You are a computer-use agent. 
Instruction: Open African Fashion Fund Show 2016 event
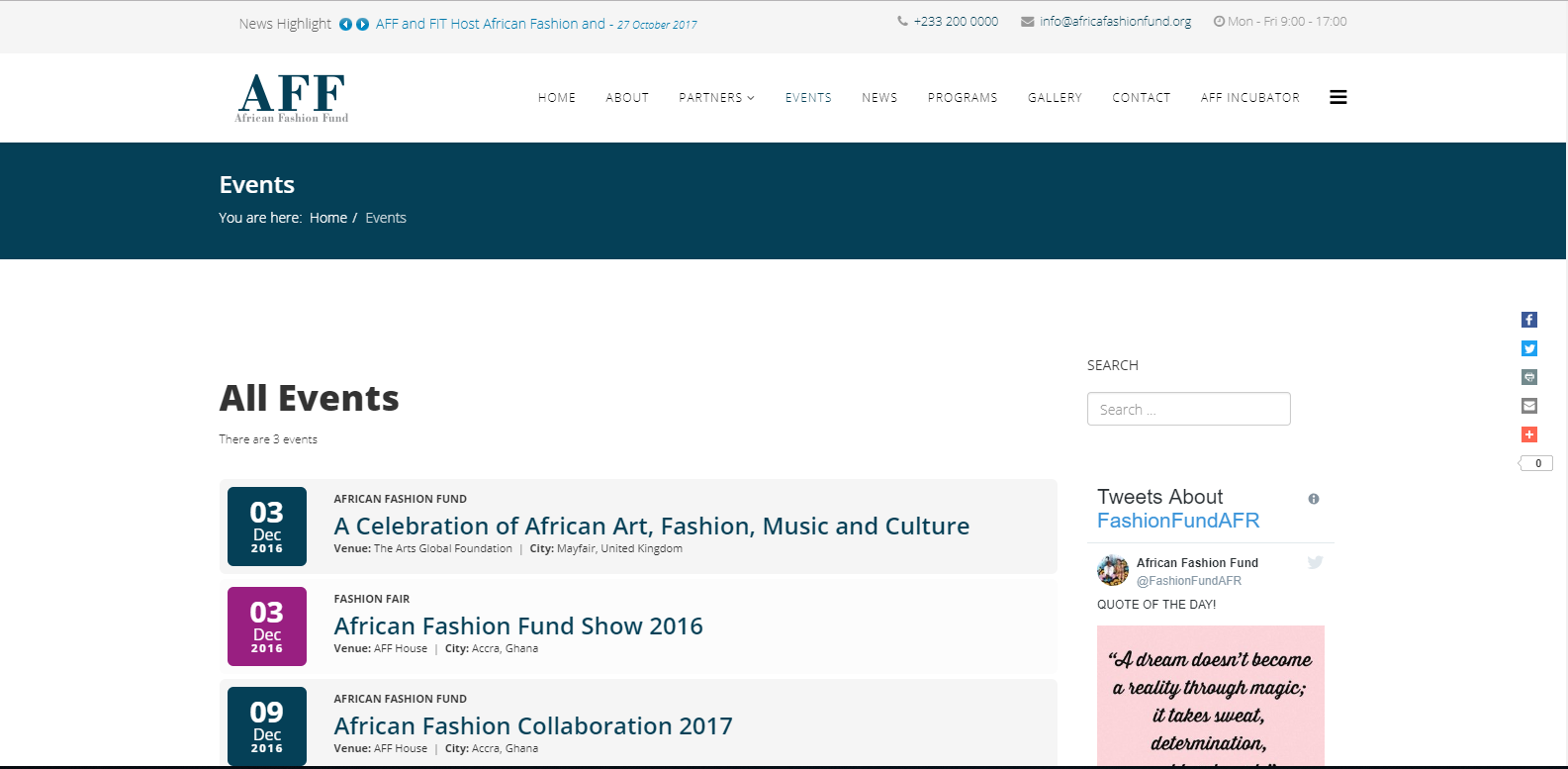[518, 625]
